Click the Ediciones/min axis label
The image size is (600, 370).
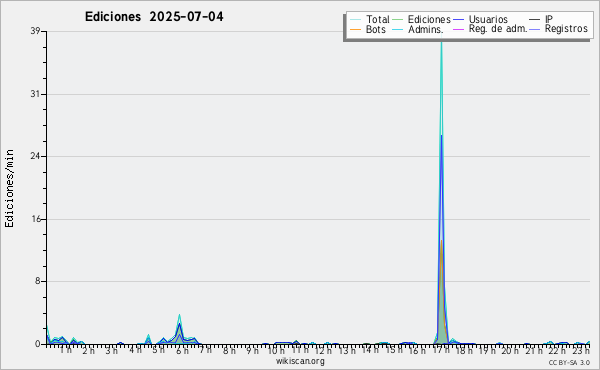coord(9,188)
